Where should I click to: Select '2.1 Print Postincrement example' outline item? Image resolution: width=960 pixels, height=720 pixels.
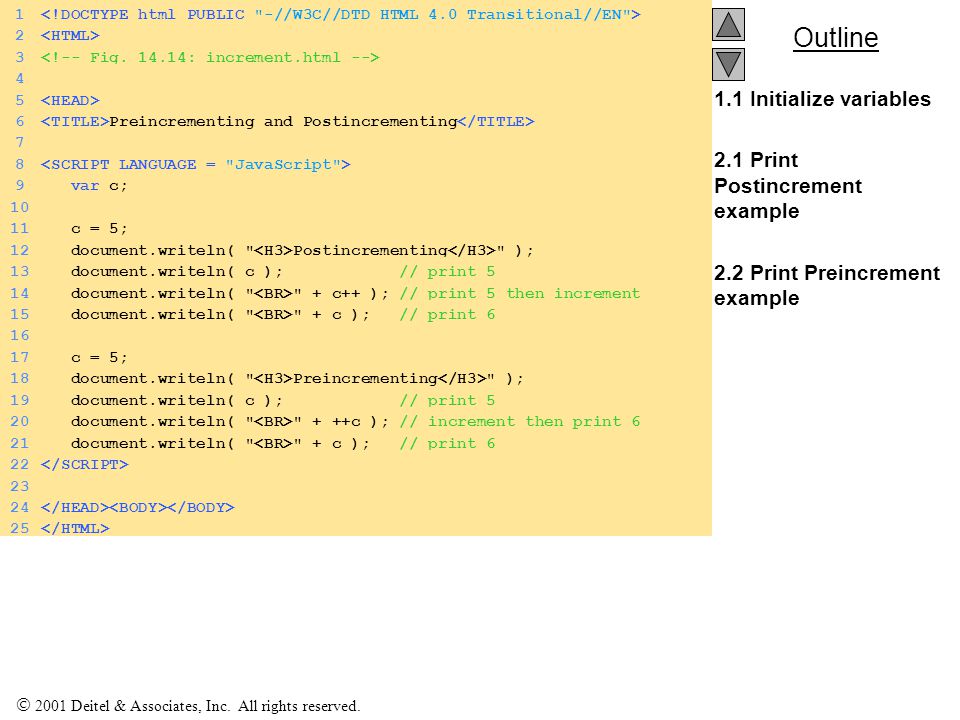point(788,186)
